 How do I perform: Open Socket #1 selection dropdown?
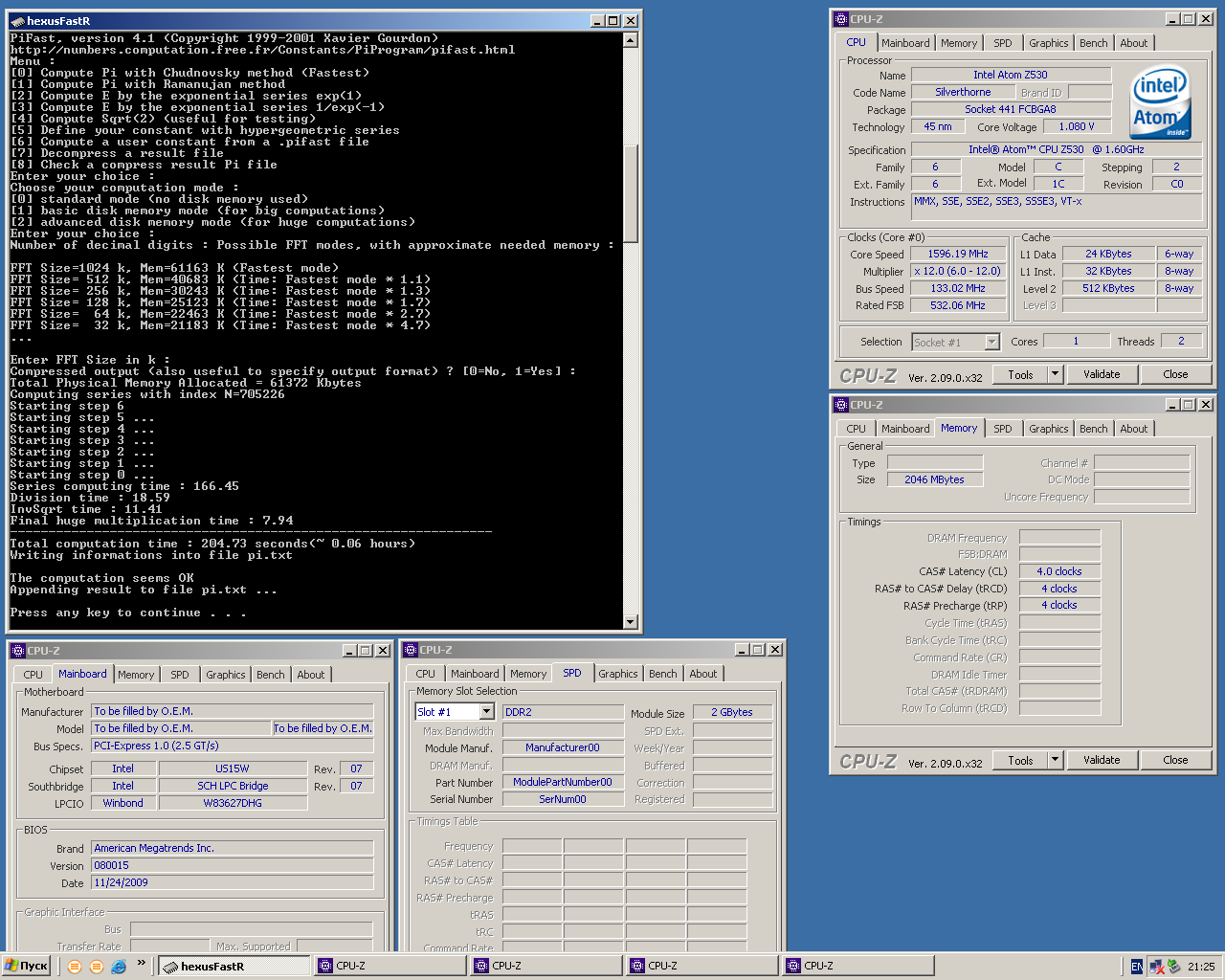991,342
